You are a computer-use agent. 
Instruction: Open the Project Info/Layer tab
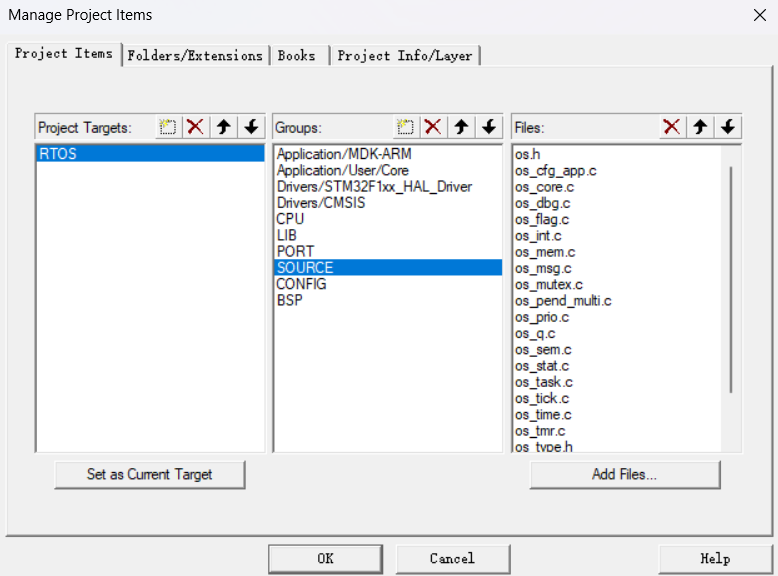pyautogui.click(x=405, y=56)
